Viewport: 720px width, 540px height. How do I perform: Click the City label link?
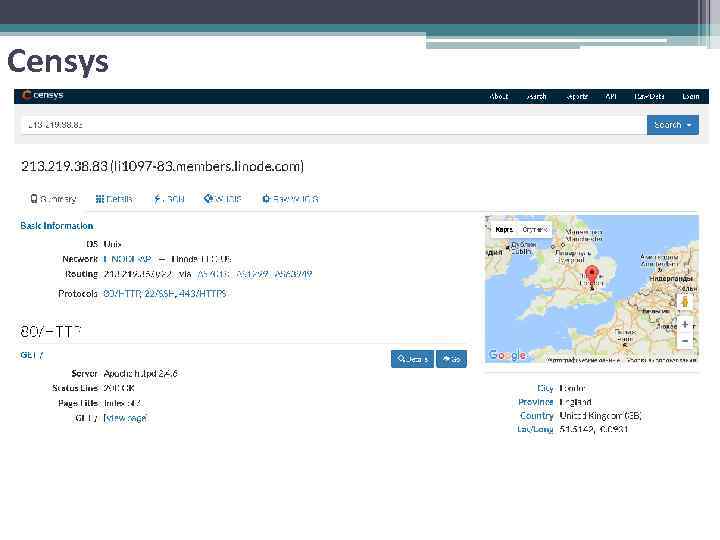click(x=545, y=388)
